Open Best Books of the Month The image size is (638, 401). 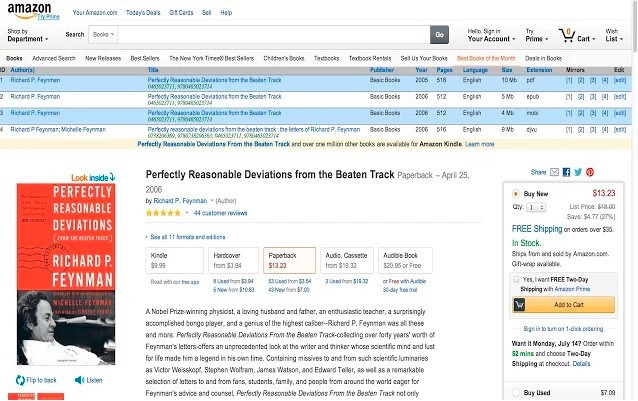point(486,58)
